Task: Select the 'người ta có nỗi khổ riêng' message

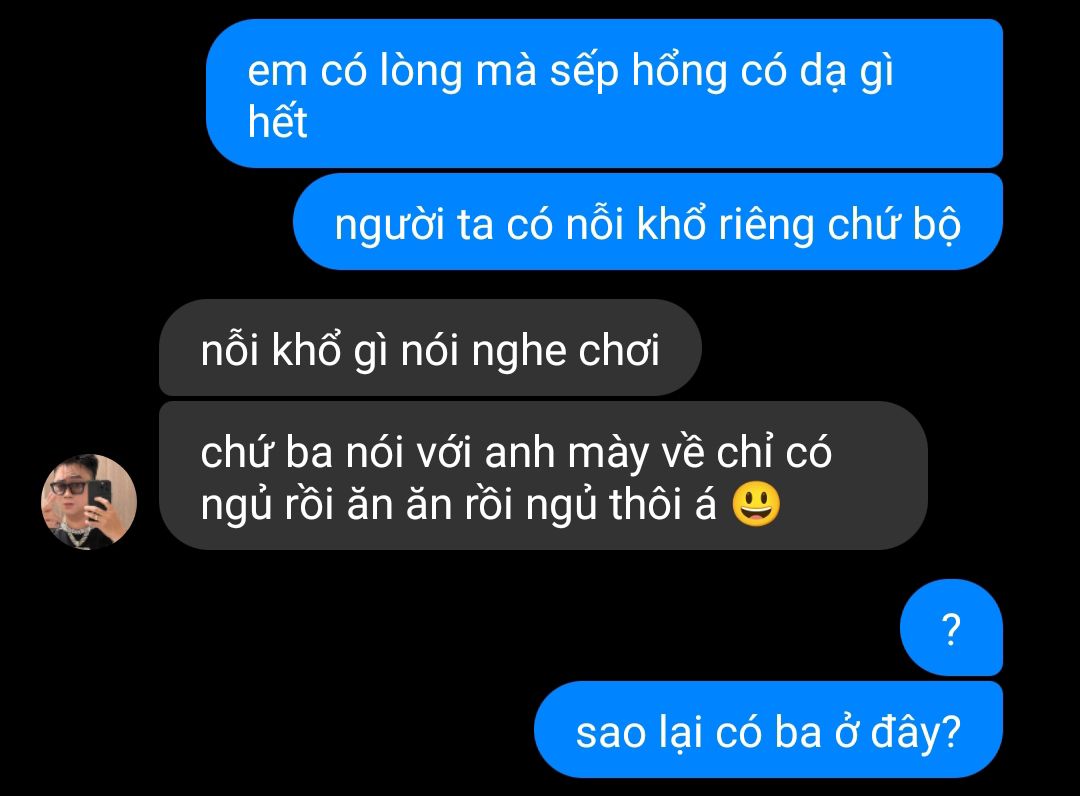Action: [647, 222]
